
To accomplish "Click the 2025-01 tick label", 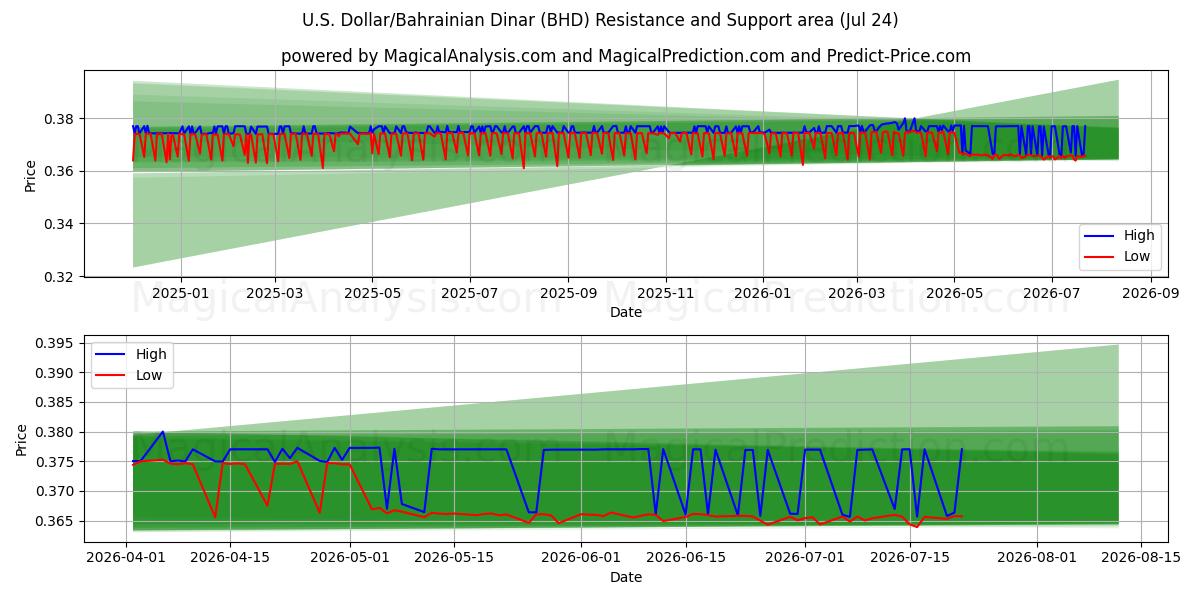I will 181,293.
